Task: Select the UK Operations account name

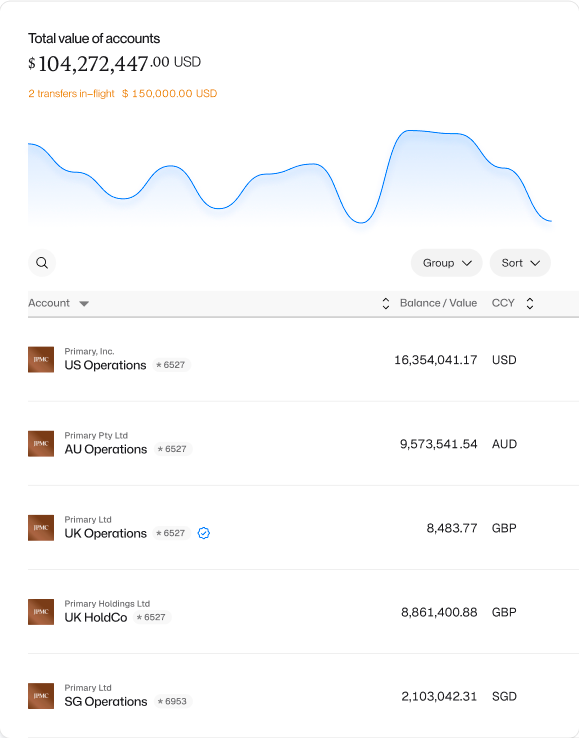Action: (106, 533)
